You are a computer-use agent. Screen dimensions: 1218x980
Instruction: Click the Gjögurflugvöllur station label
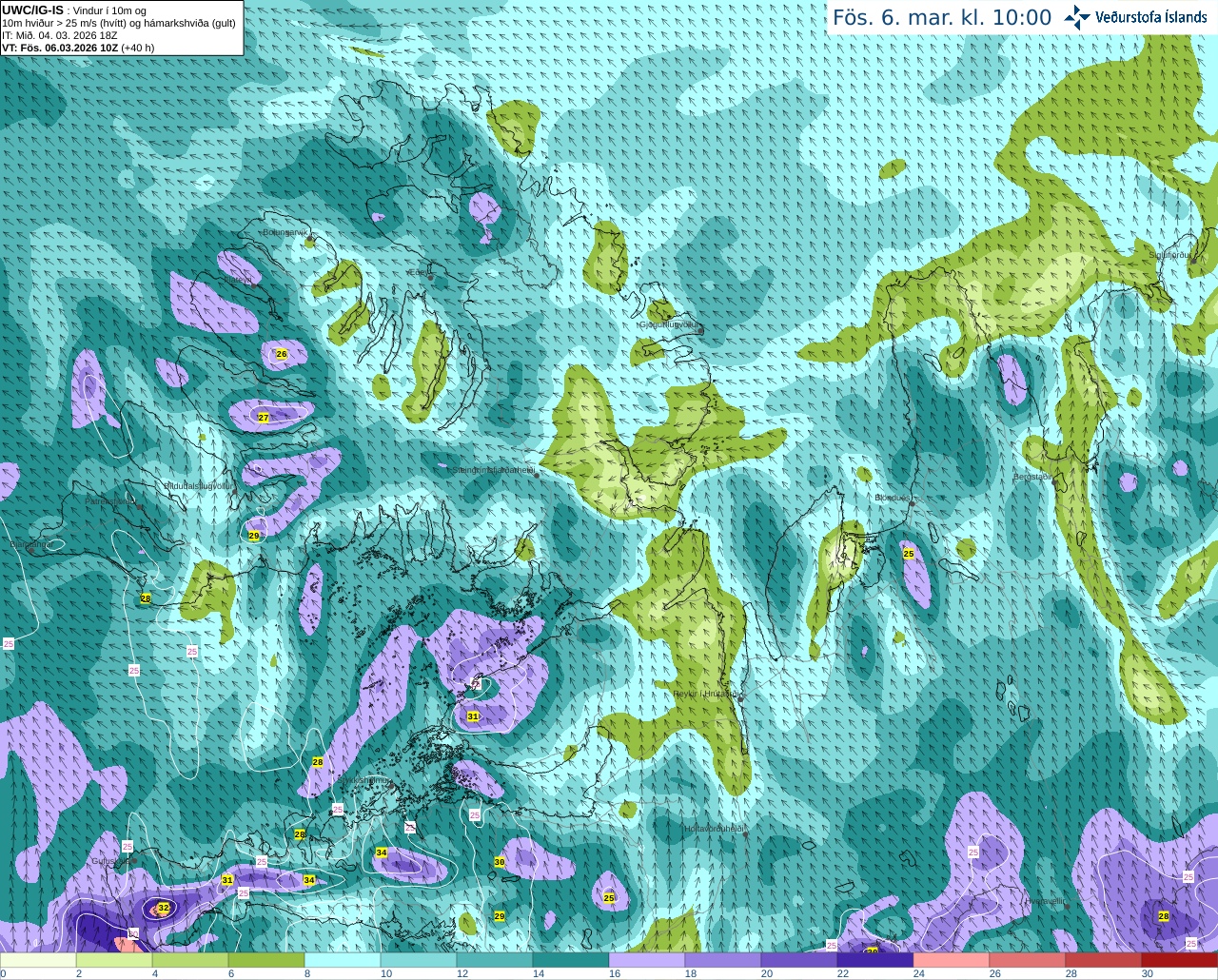click(x=670, y=324)
